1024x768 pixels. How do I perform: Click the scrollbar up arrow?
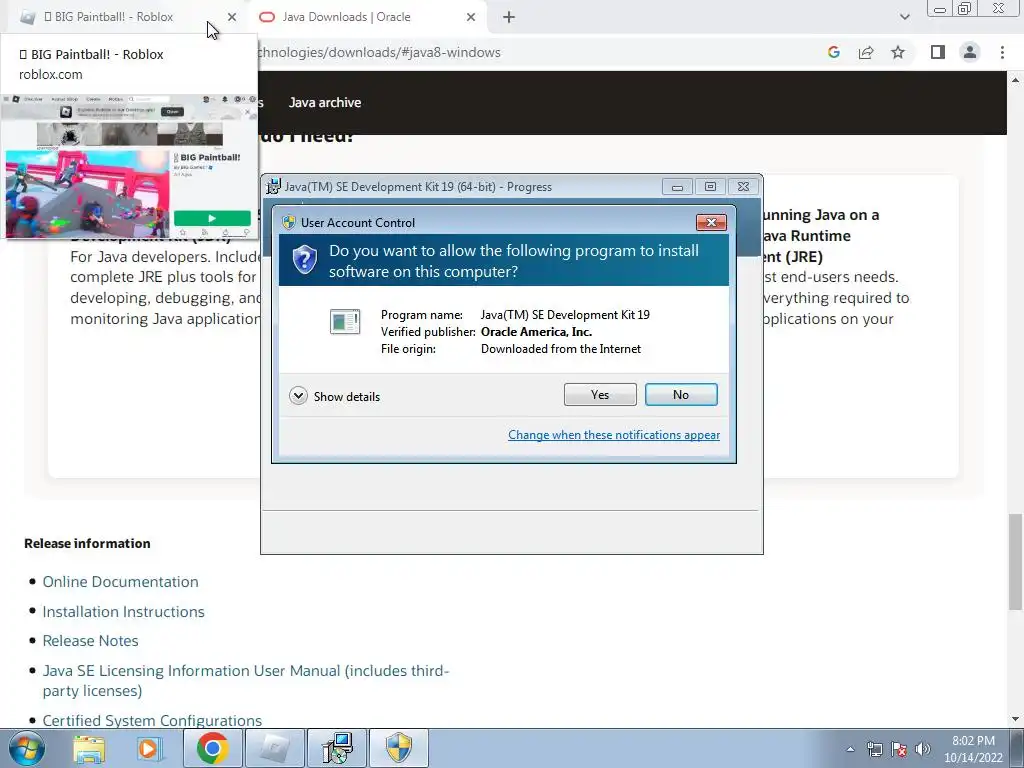[x=1015, y=80]
